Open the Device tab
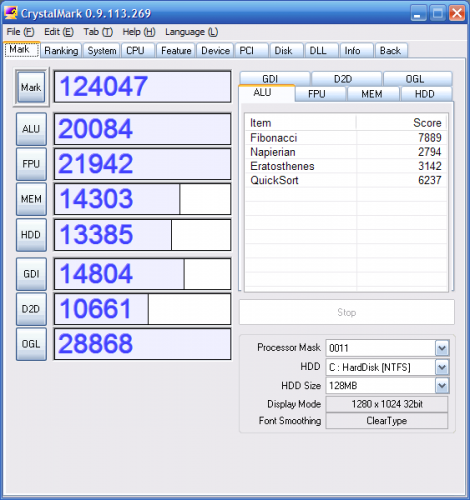Image resolution: width=470 pixels, height=500 pixels. pyautogui.click(x=215, y=51)
